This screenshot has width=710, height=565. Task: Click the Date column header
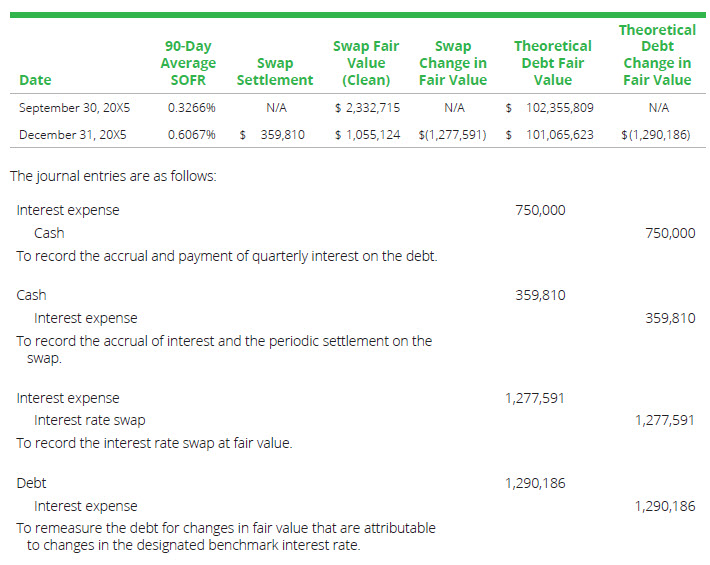34,80
